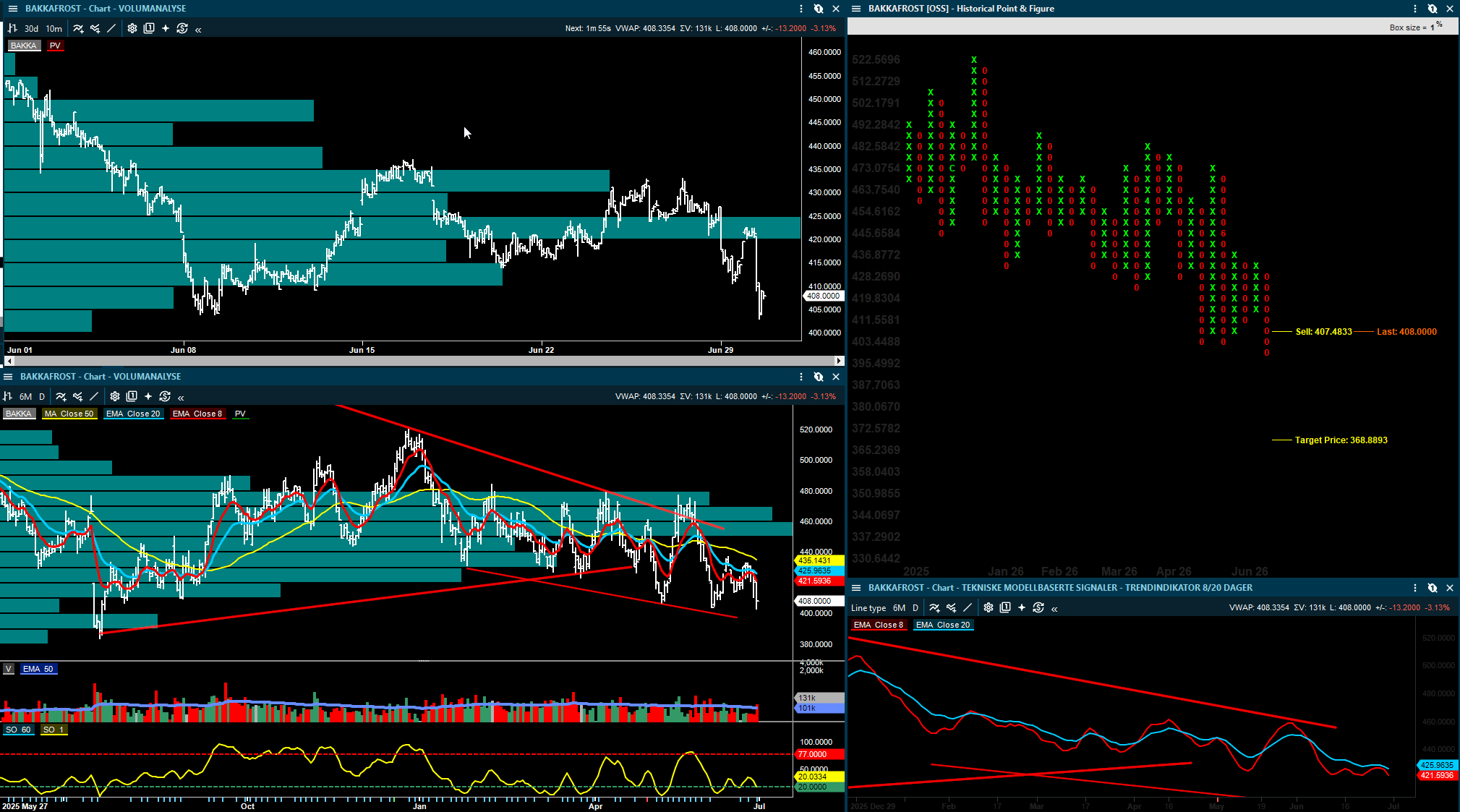Screen dimensions: 1460x812
Task: Change chart type in 6M VOLUMANALYSE chart toolbar
Action: [8, 396]
